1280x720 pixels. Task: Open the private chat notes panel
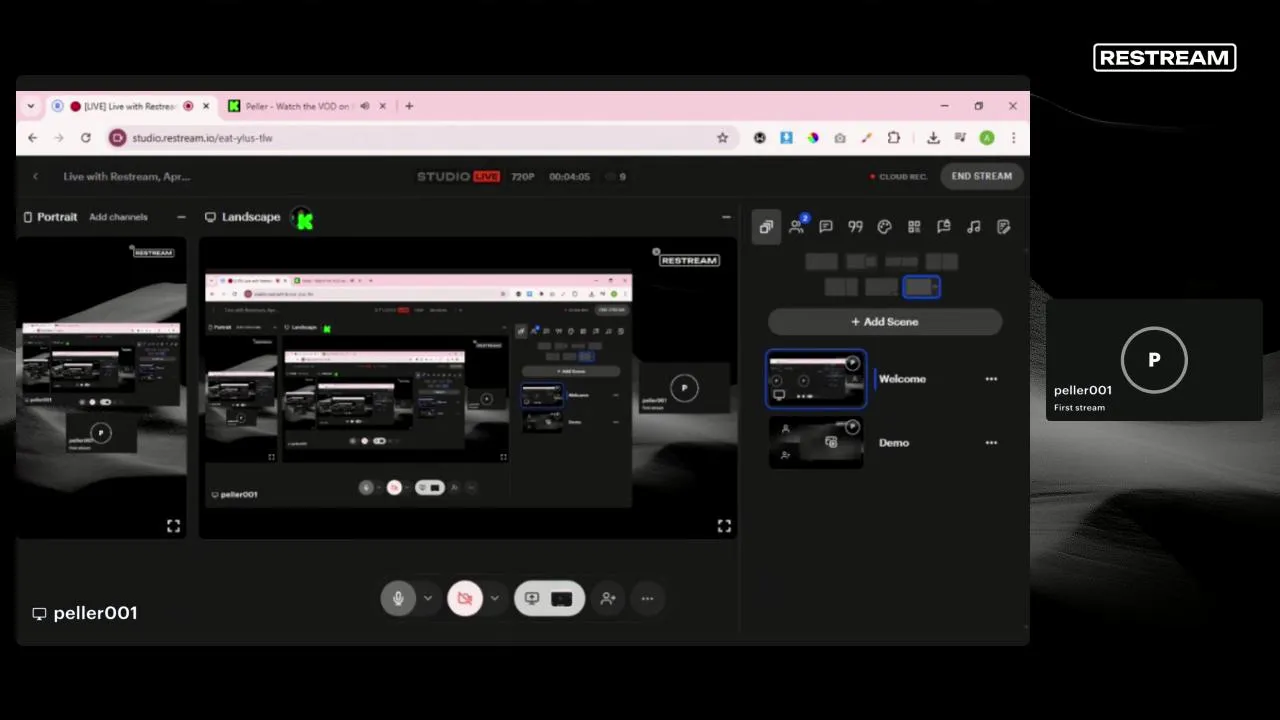[x=943, y=227]
